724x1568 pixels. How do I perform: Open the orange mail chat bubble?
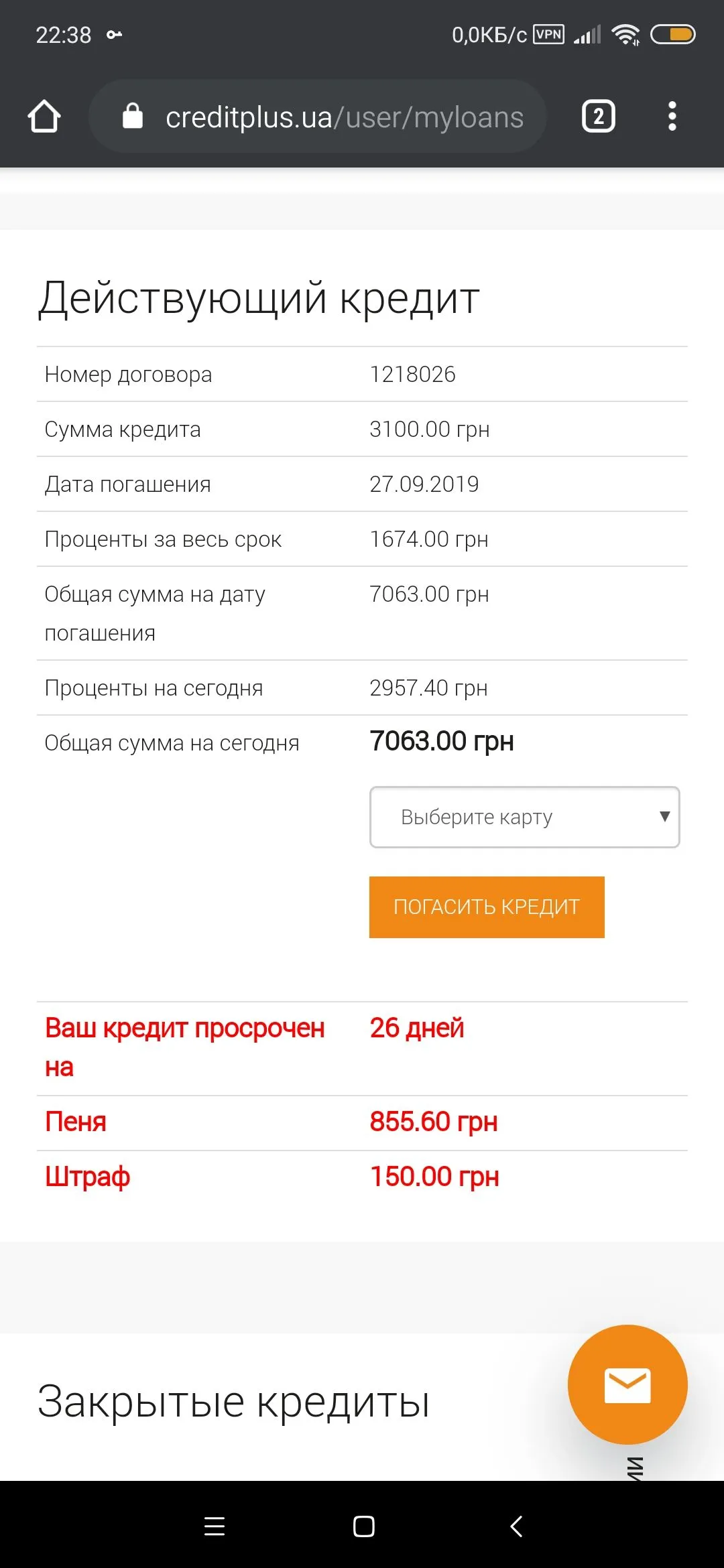(x=627, y=1384)
